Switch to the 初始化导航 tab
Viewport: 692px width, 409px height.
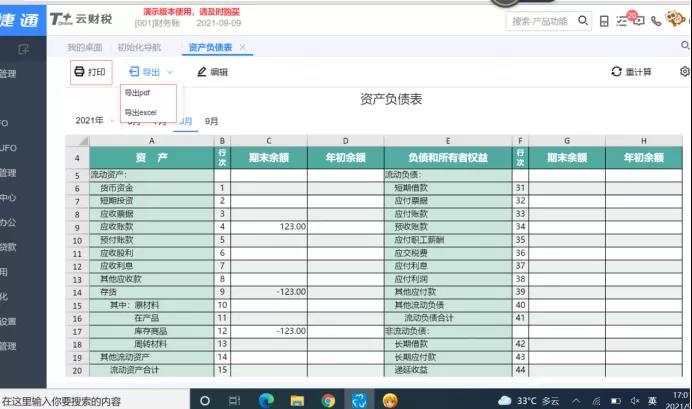[x=139, y=47]
